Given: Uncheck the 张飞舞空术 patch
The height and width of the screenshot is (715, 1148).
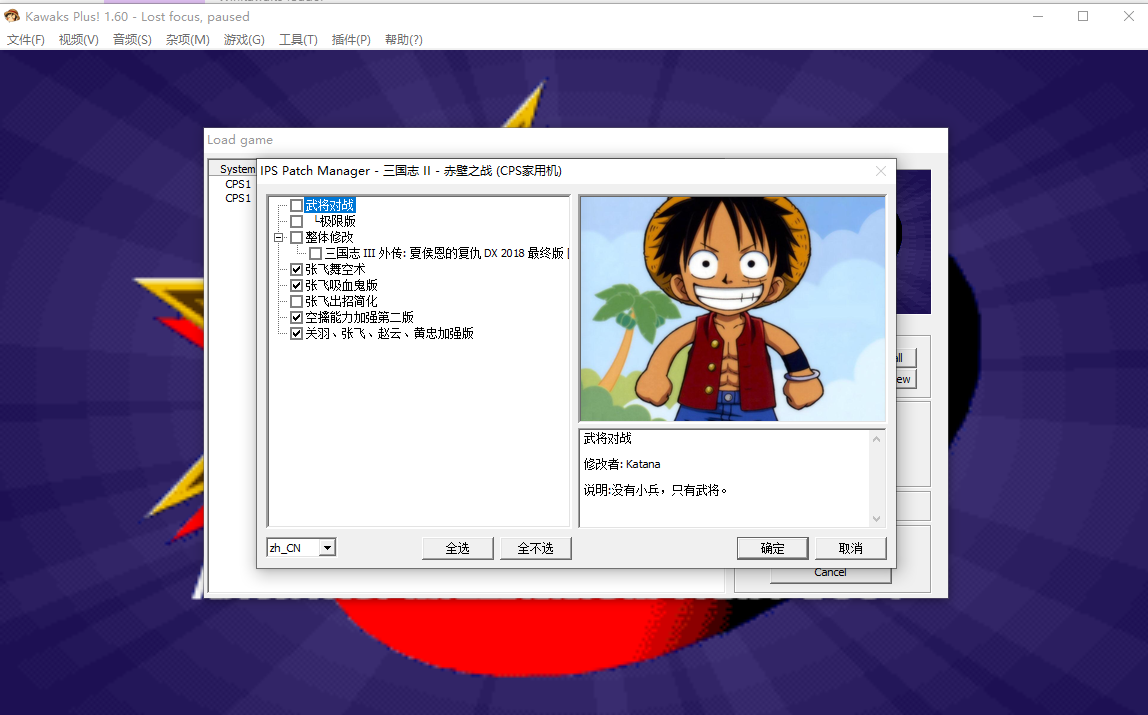Looking at the screenshot, I should click(x=297, y=269).
